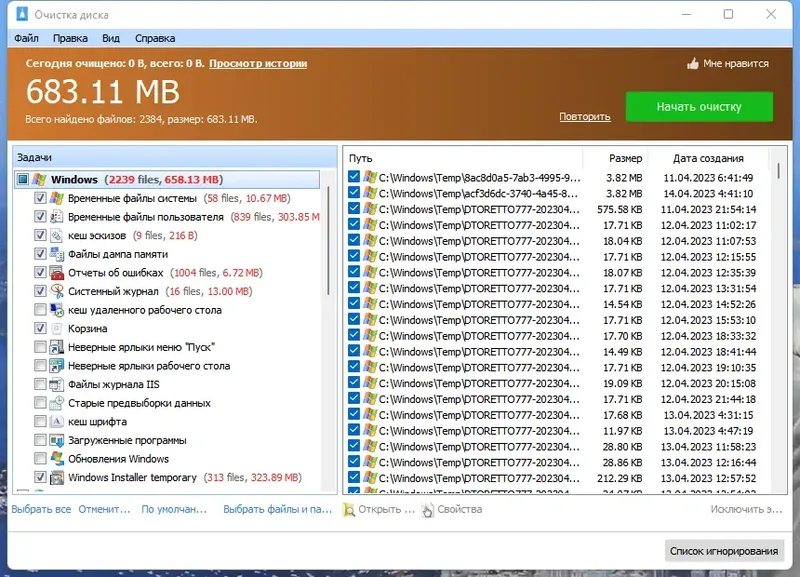Click the кеш шрифта icon
The image size is (800, 577).
pos(57,421)
